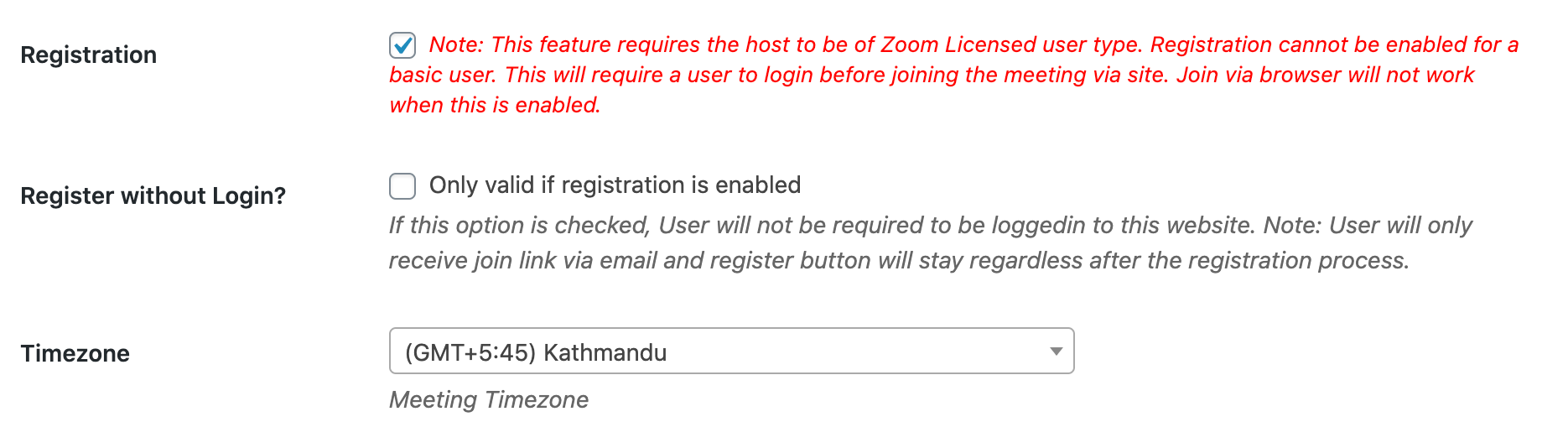Screen dimensions: 1568x448
Task: Enable the Register without Login checkbox
Action: (x=402, y=185)
